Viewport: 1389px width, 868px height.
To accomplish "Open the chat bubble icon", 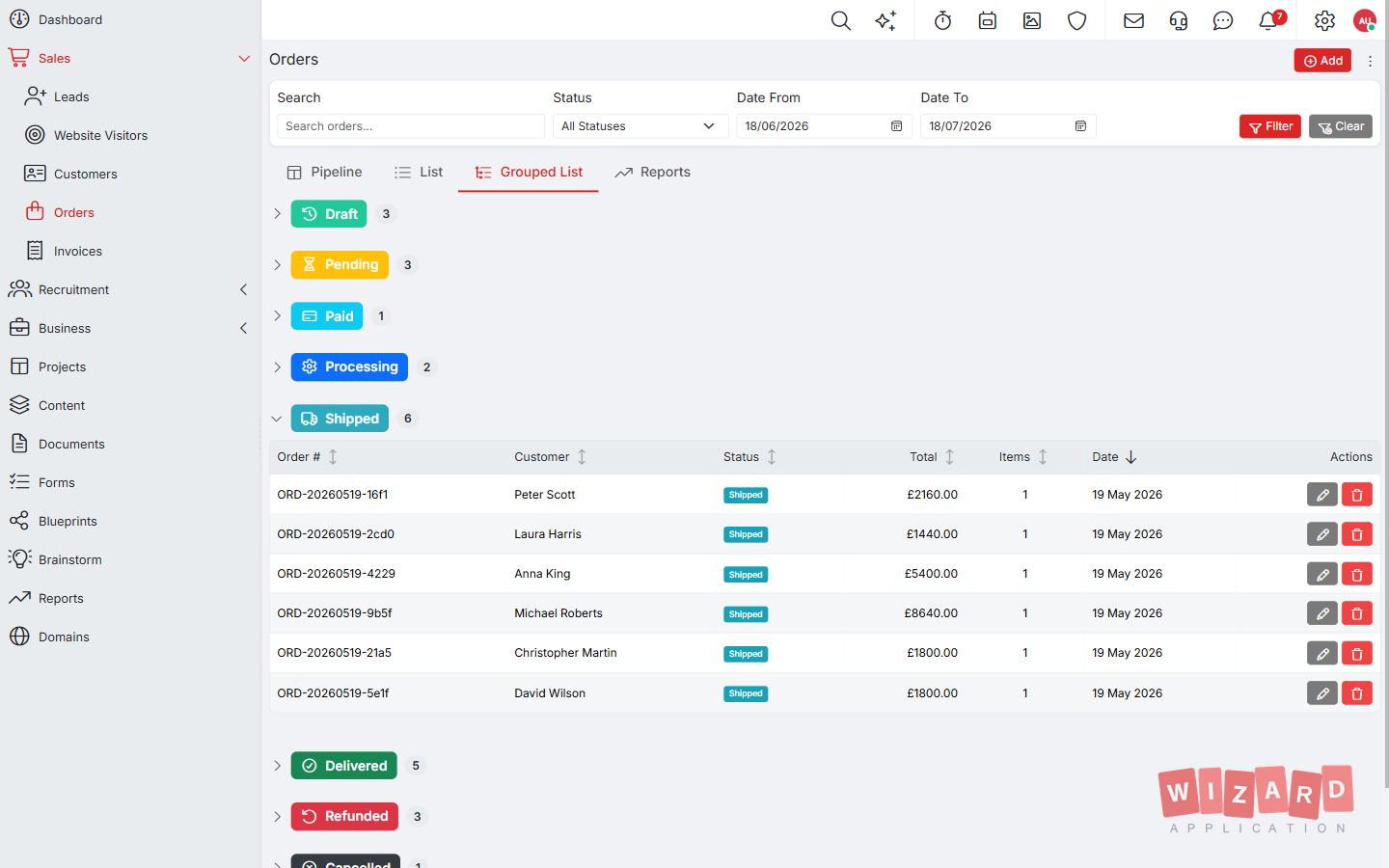I will click(1223, 20).
